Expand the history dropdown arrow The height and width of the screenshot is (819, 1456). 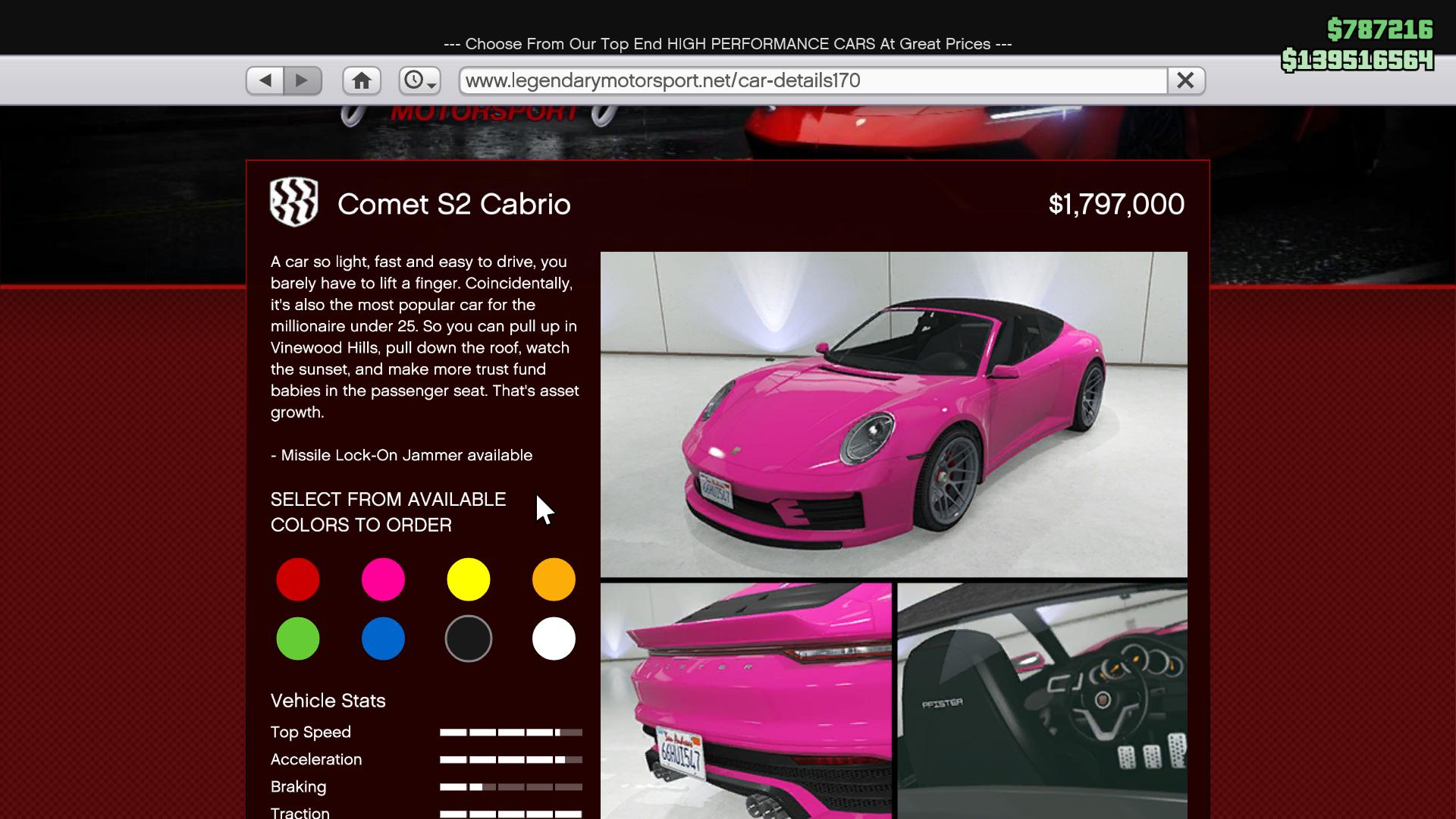[x=431, y=85]
